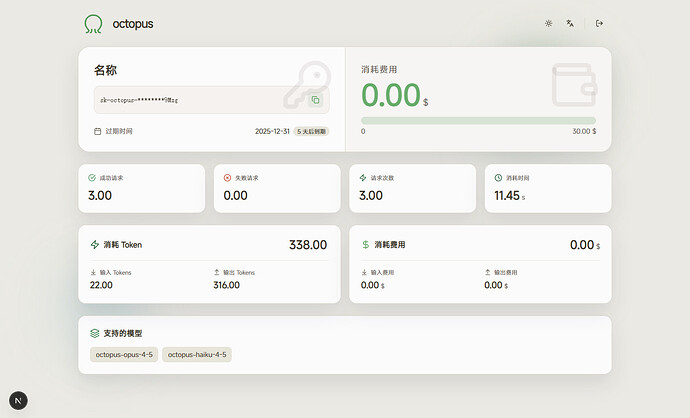
Task: Click the 0.00 $ value under 输出费用
Action: coord(496,285)
